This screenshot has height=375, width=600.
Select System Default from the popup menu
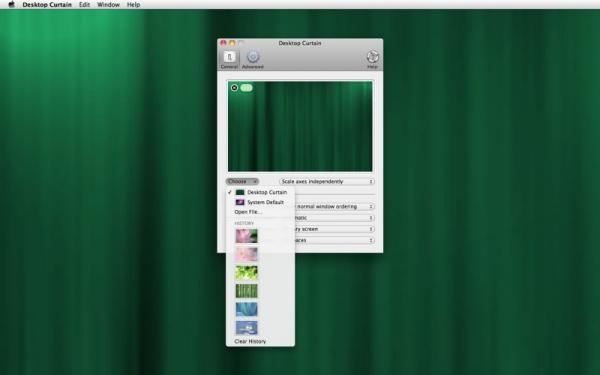(260, 202)
